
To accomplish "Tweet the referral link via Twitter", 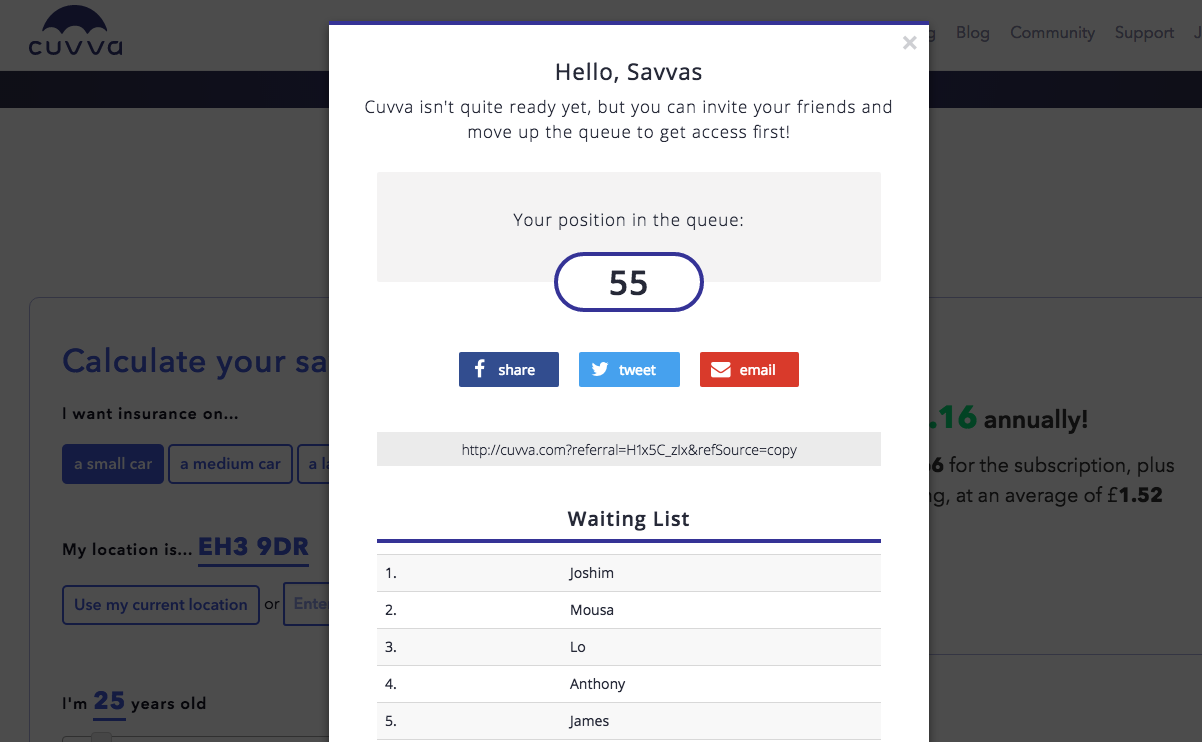I will tap(629, 369).
